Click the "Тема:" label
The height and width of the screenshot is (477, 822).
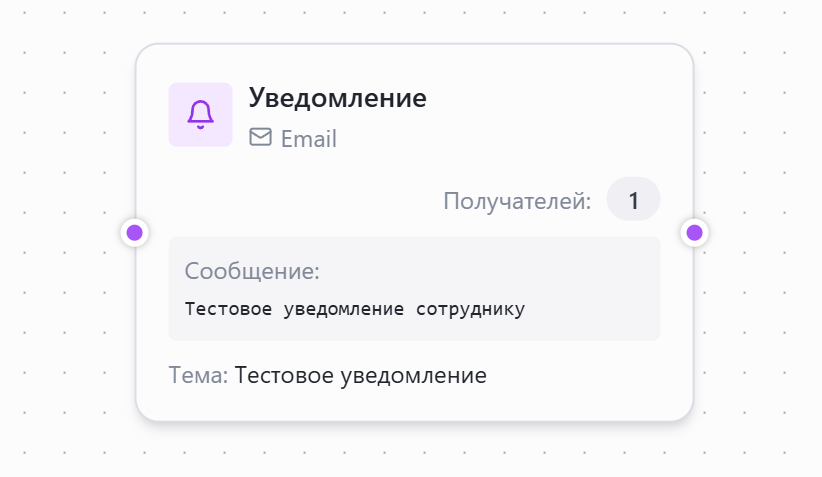[x=198, y=375]
